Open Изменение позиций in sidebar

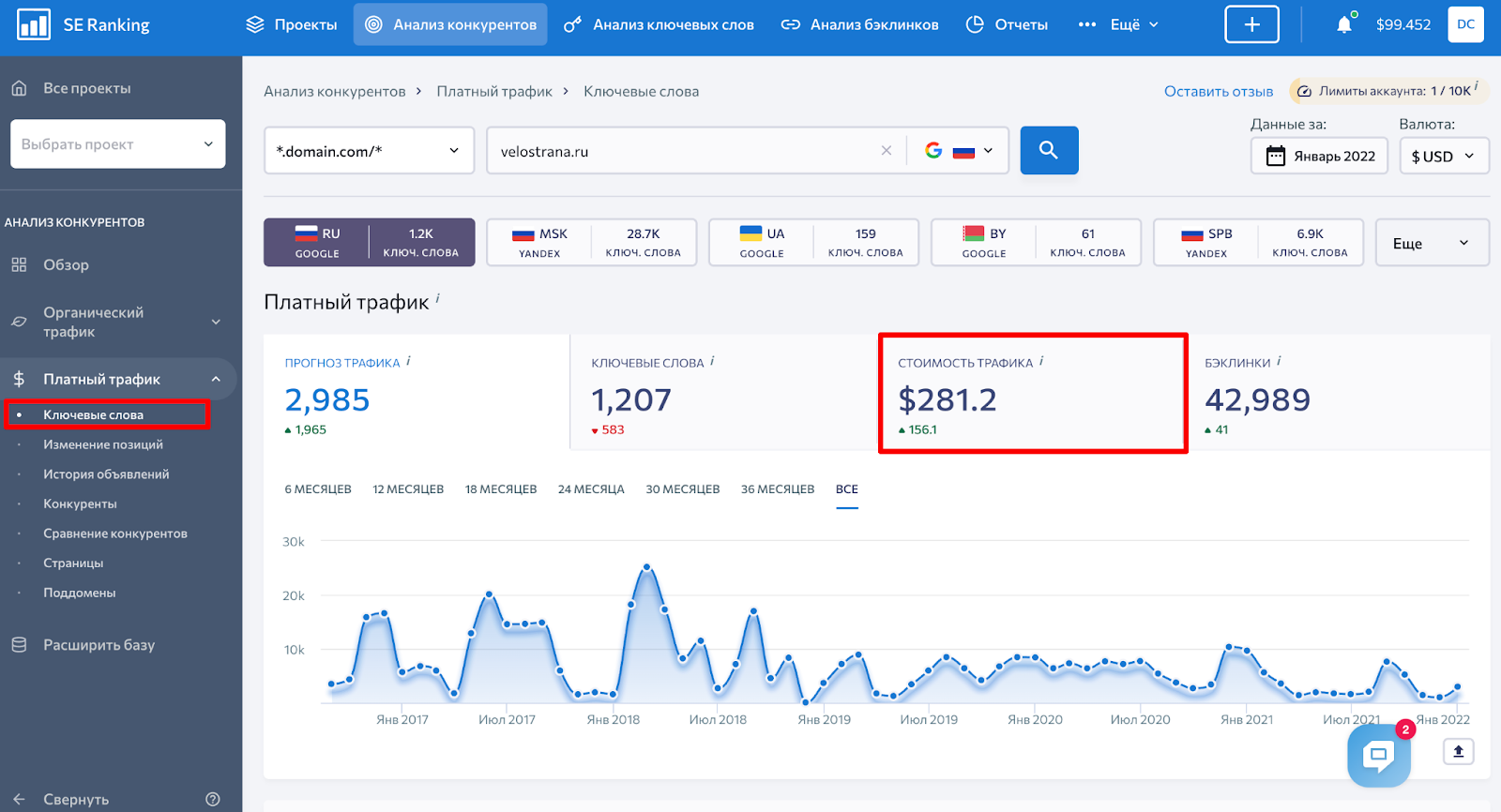103,444
